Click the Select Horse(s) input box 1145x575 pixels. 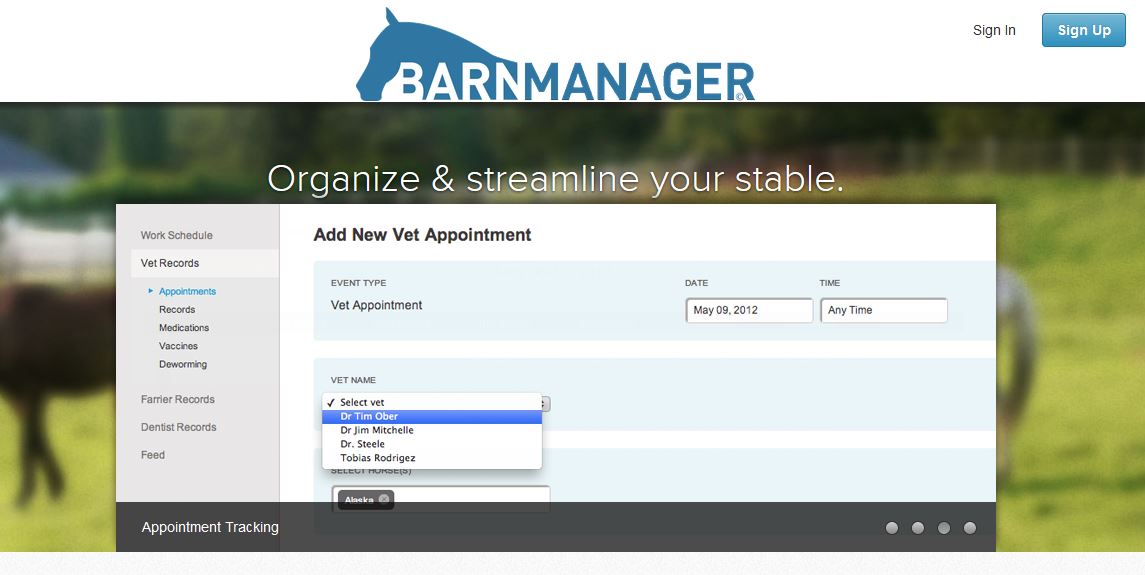point(440,500)
